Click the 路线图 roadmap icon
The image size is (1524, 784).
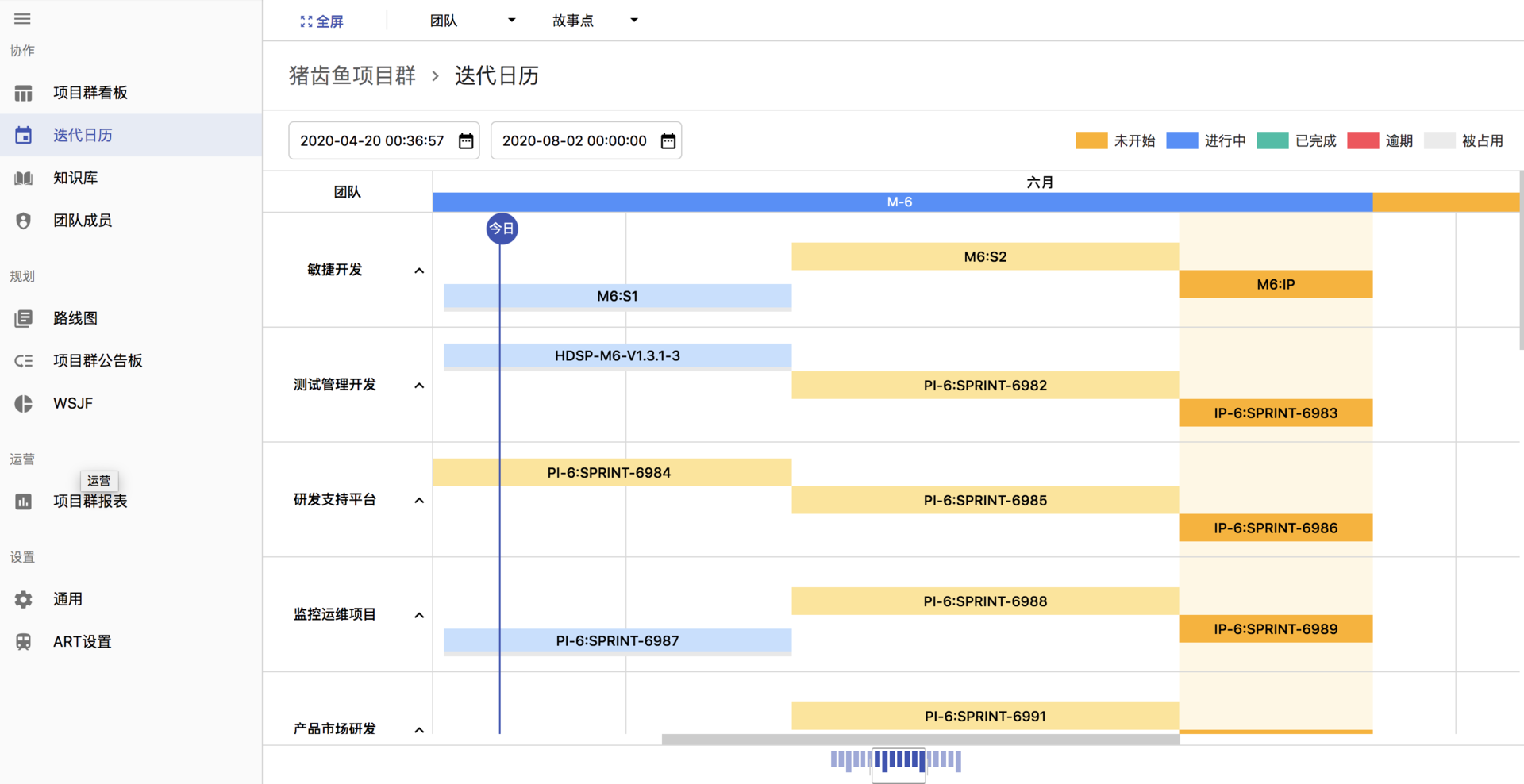click(24, 318)
